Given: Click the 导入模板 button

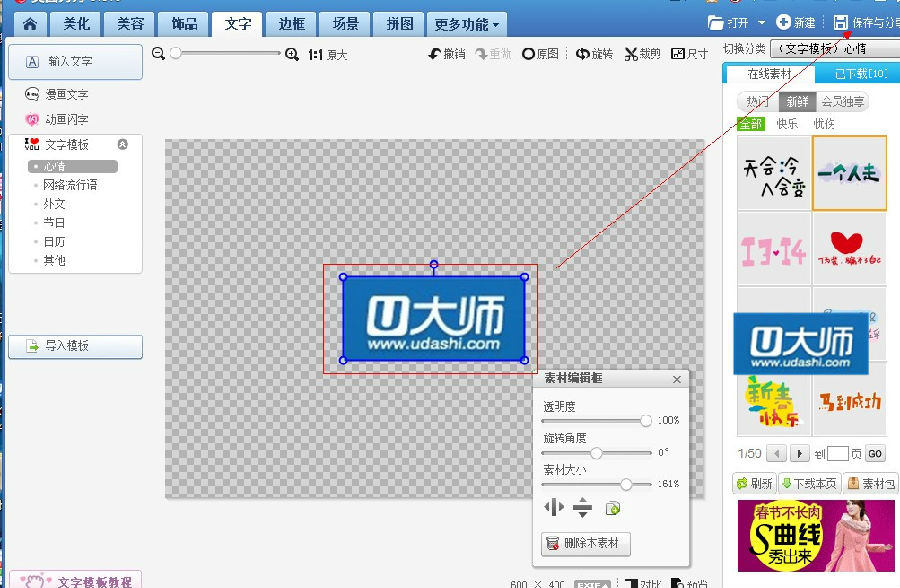Looking at the screenshot, I should click(76, 346).
